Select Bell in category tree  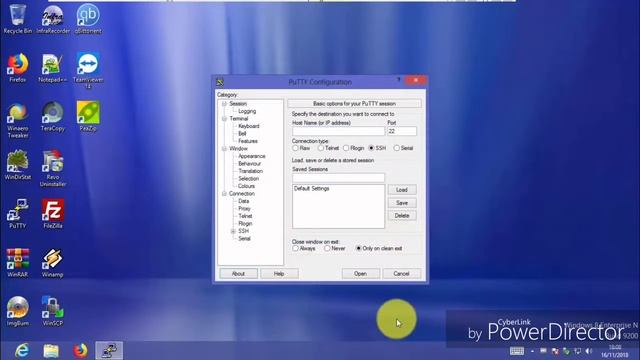click(242, 134)
